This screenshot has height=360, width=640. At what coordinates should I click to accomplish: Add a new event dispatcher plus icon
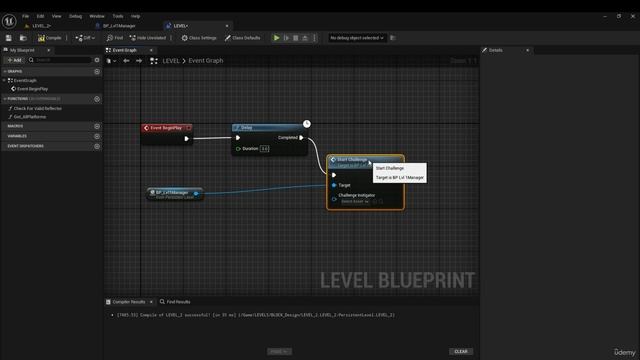[97, 146]
